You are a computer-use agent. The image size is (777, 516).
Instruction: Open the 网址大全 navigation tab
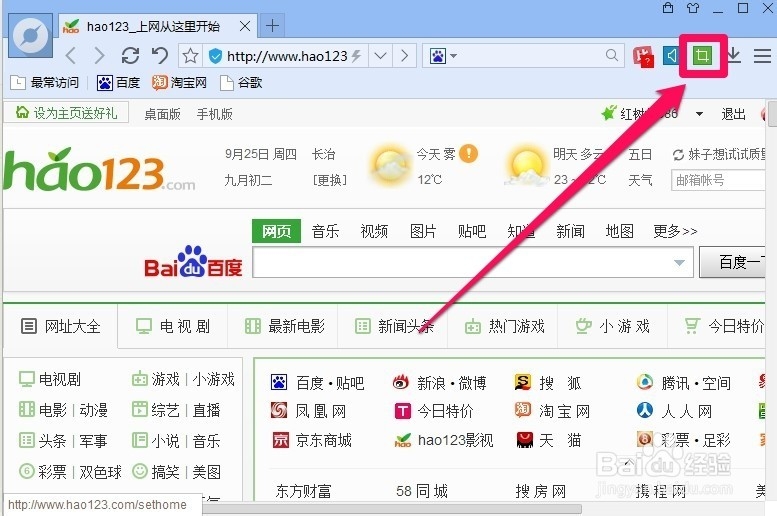pos(60,326)
